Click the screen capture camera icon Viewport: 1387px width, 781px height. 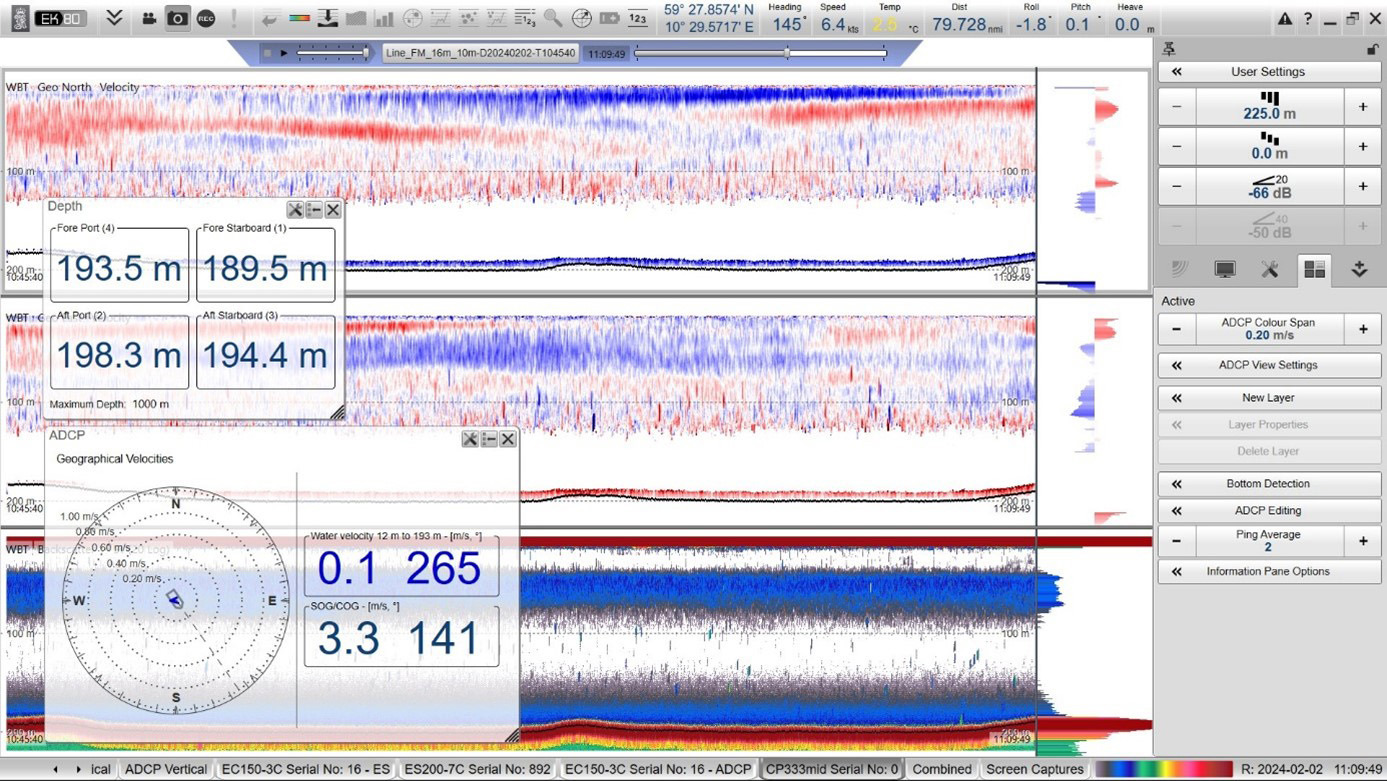177,18
